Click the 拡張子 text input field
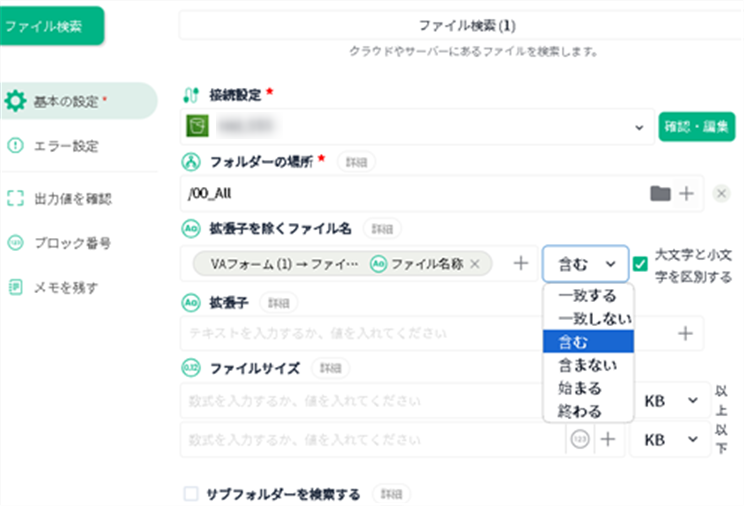744x506 pixels. point(420,333)
